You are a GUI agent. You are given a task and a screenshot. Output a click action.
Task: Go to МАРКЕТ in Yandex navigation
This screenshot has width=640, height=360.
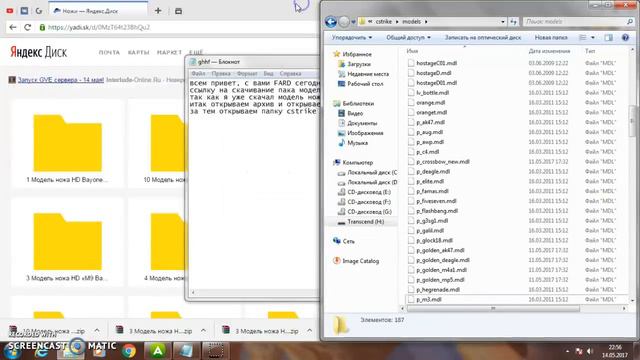[x=169, y=52]
